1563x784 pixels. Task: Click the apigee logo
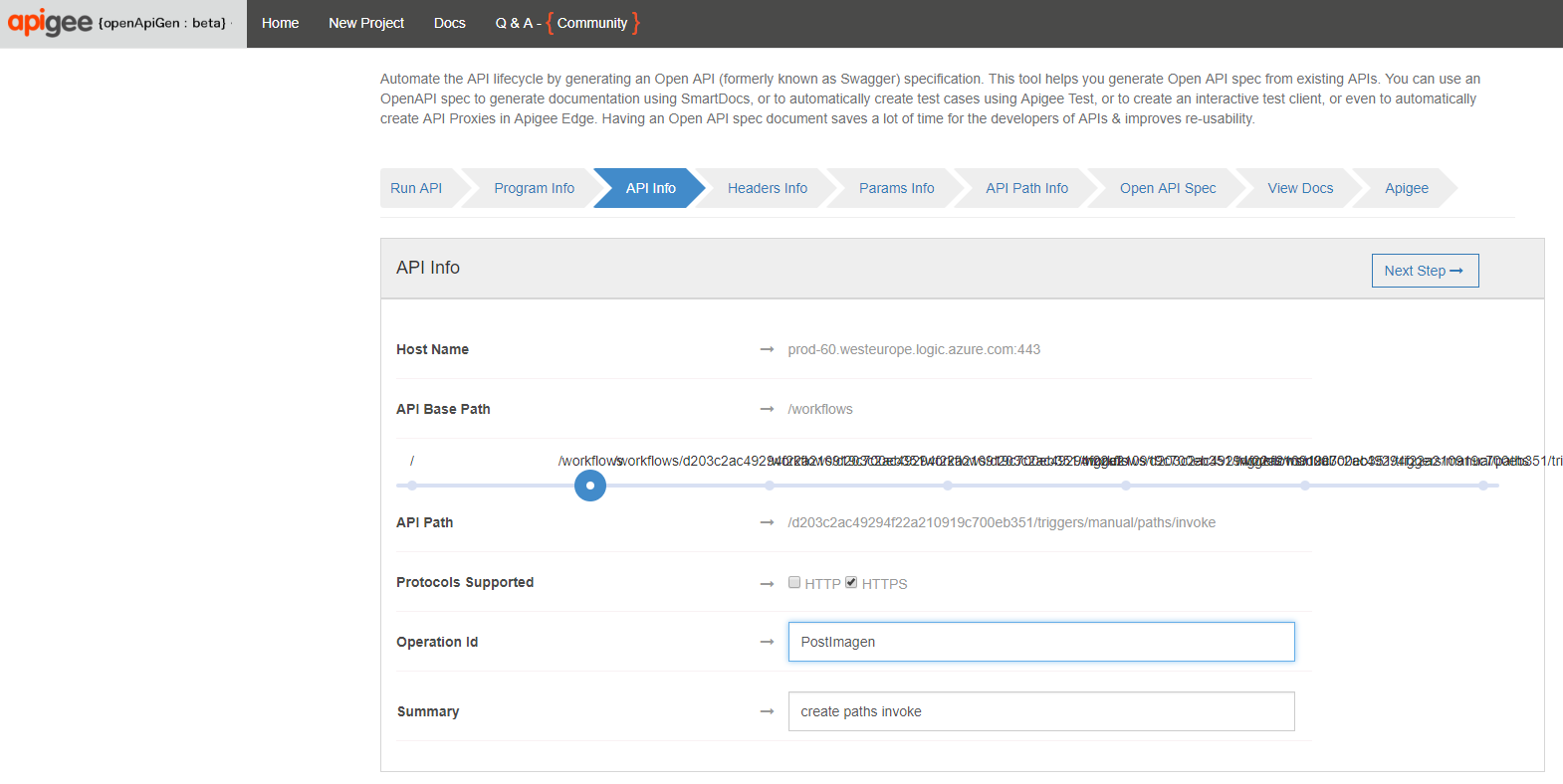click(x=50, y=22)
